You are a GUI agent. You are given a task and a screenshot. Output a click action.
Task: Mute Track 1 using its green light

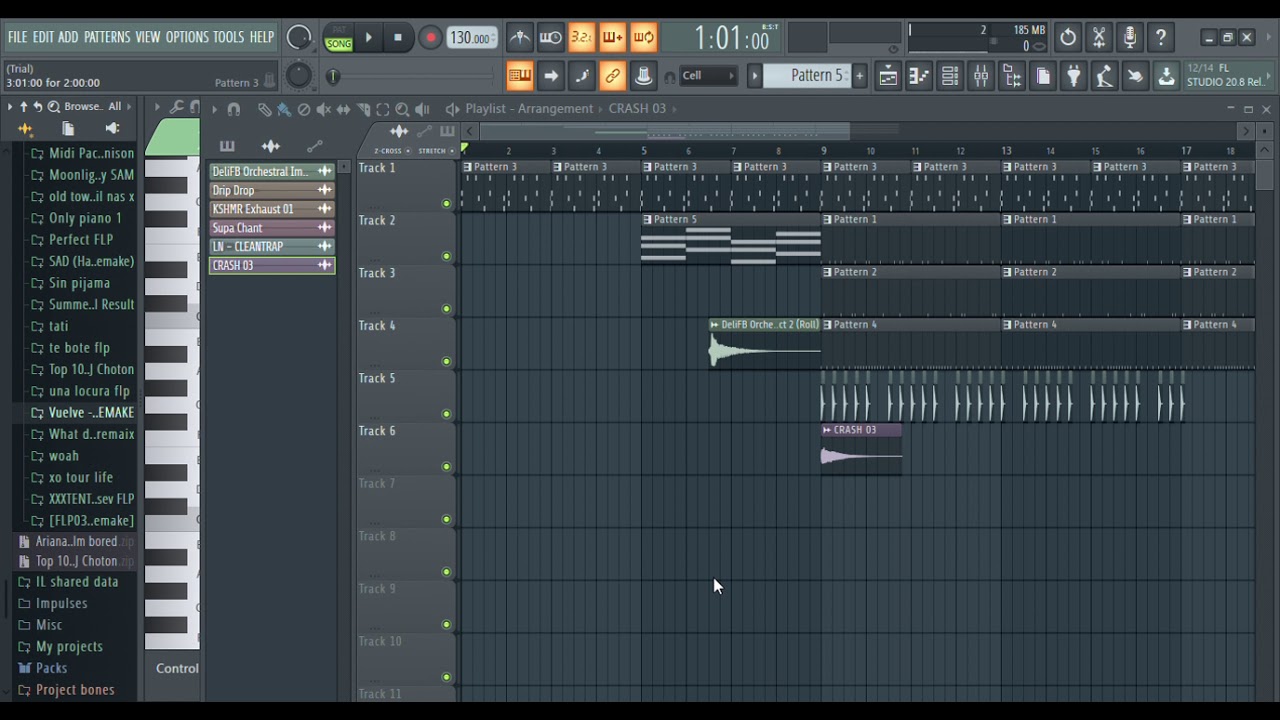[x=446, y=203]
